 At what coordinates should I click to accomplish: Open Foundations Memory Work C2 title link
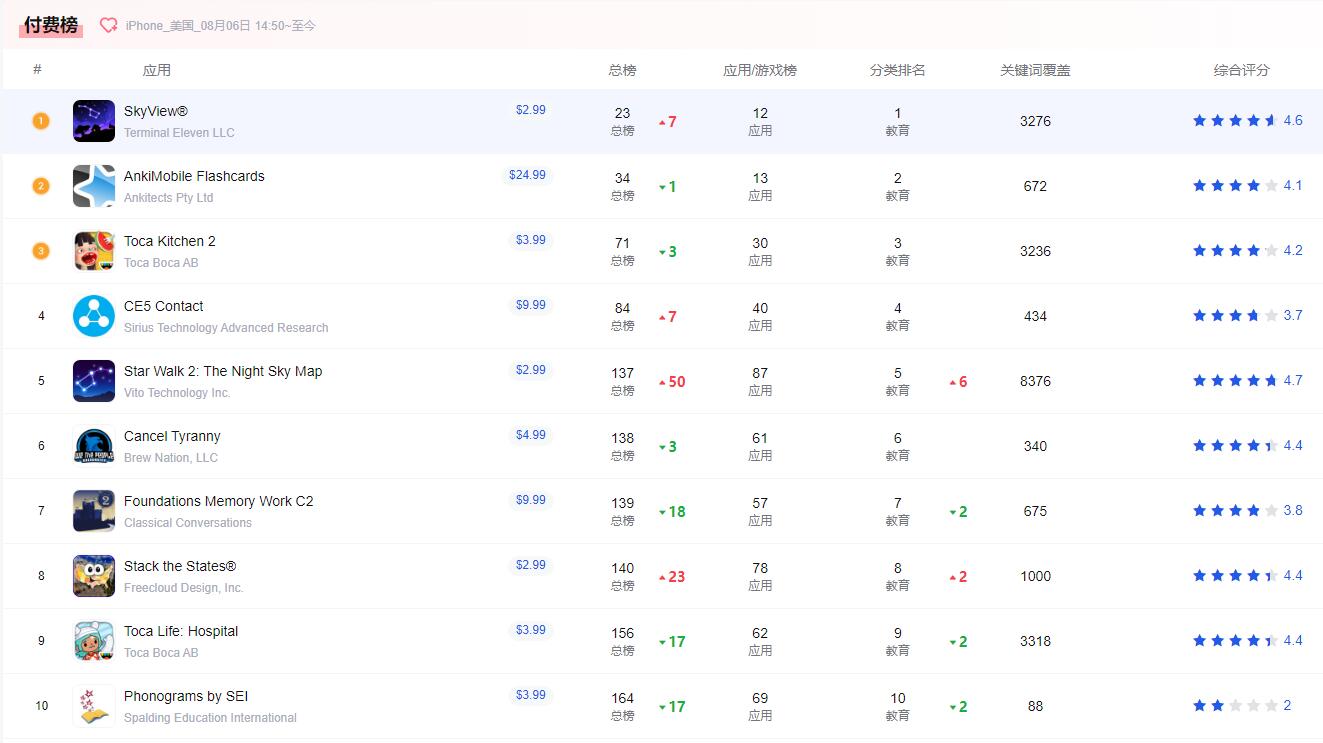(219, 501)
